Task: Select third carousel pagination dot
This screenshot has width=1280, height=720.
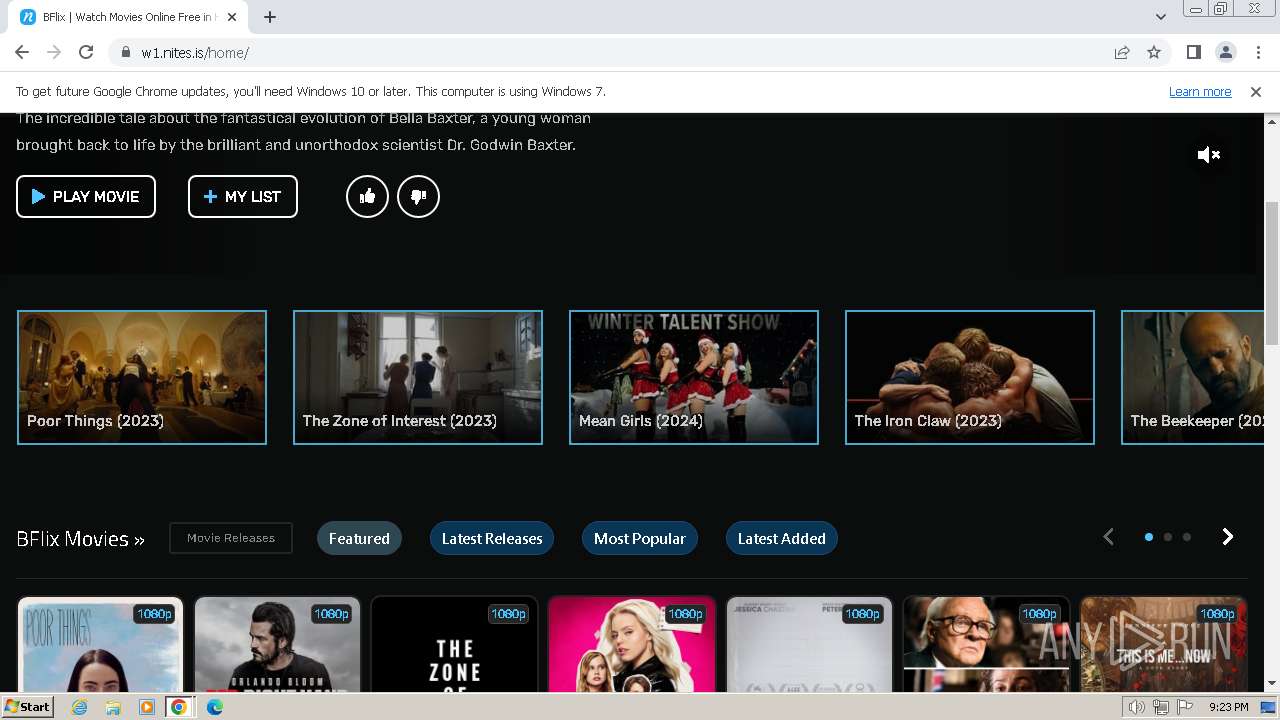Action: pyautogui.click(x=1187, y=537)
